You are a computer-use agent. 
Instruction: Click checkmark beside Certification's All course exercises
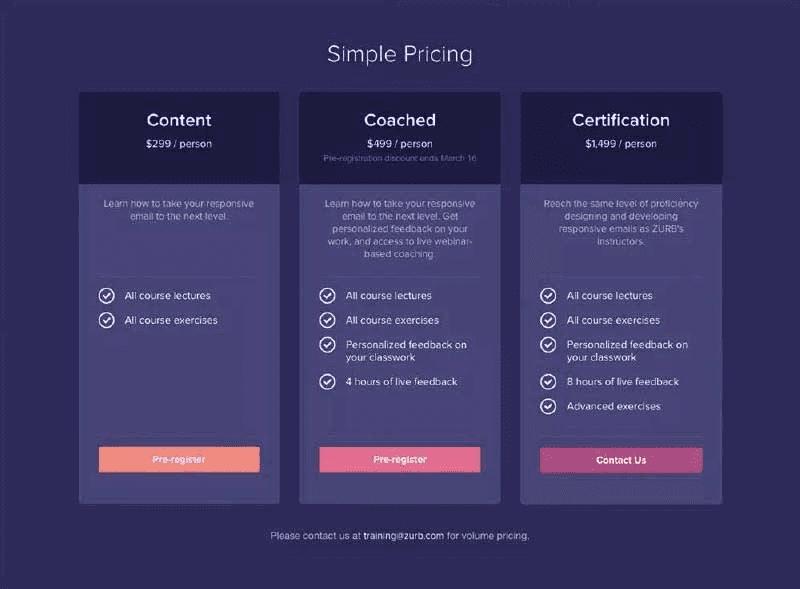click(548, 320)
